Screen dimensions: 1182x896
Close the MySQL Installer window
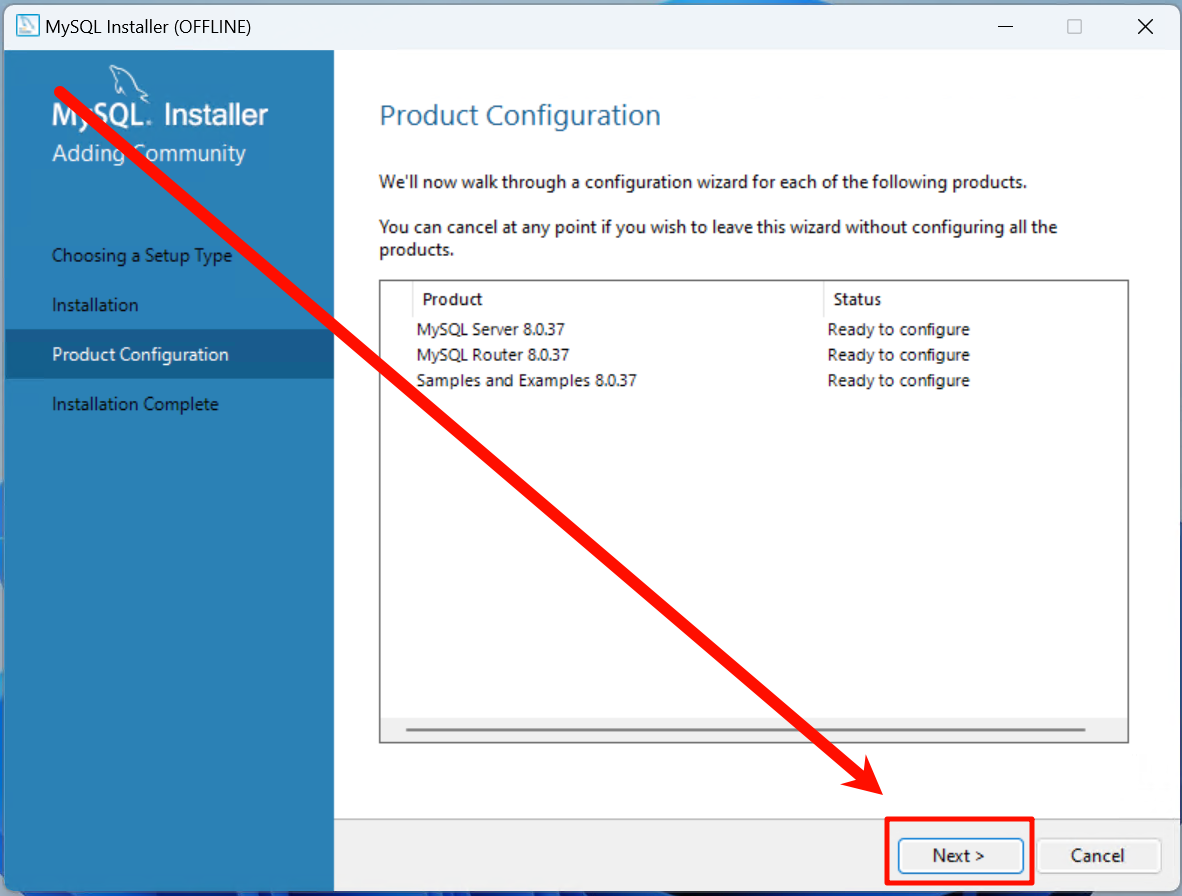(x=1144, y=26)
